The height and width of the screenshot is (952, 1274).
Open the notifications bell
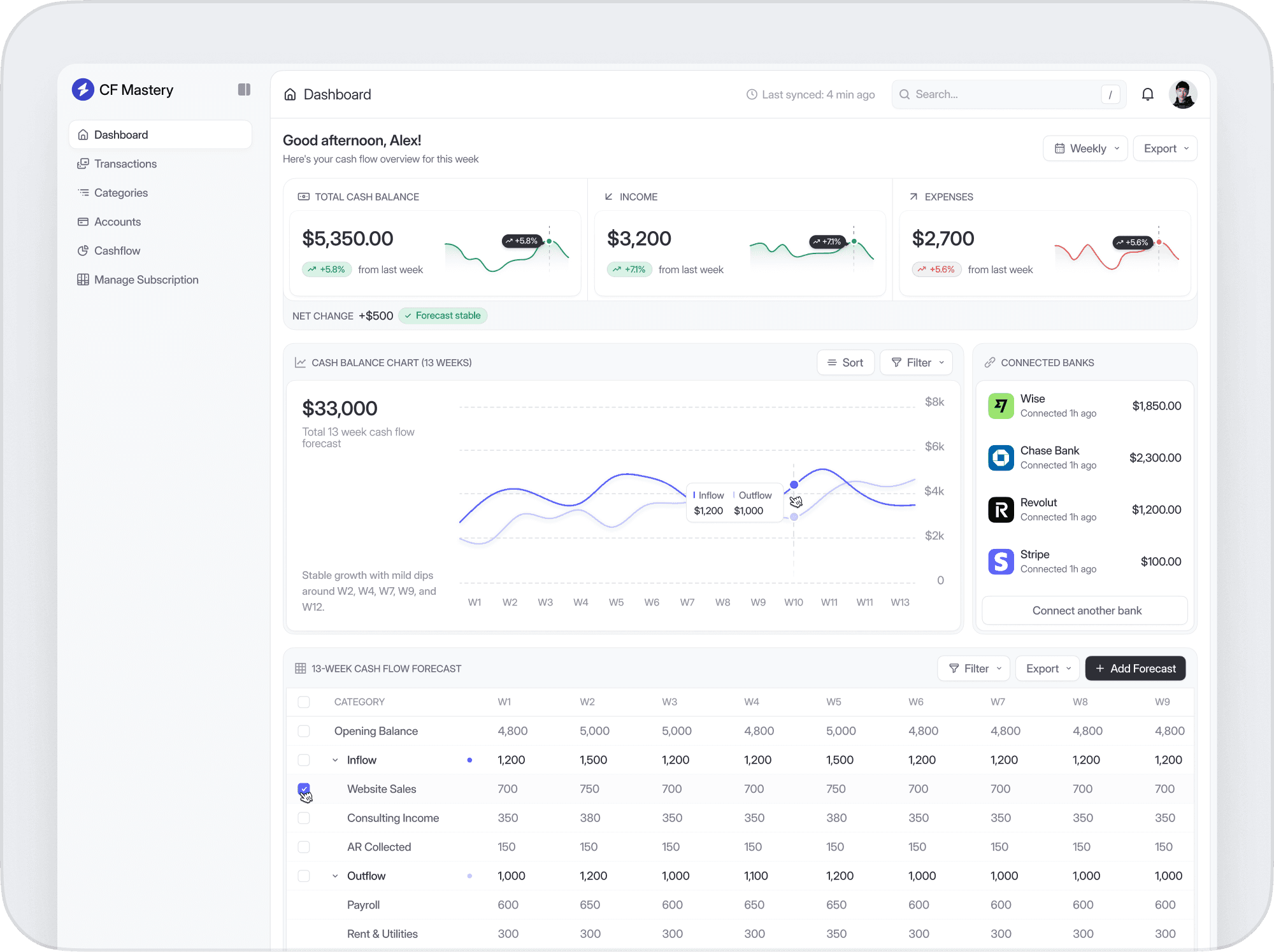coord(1147,95)
